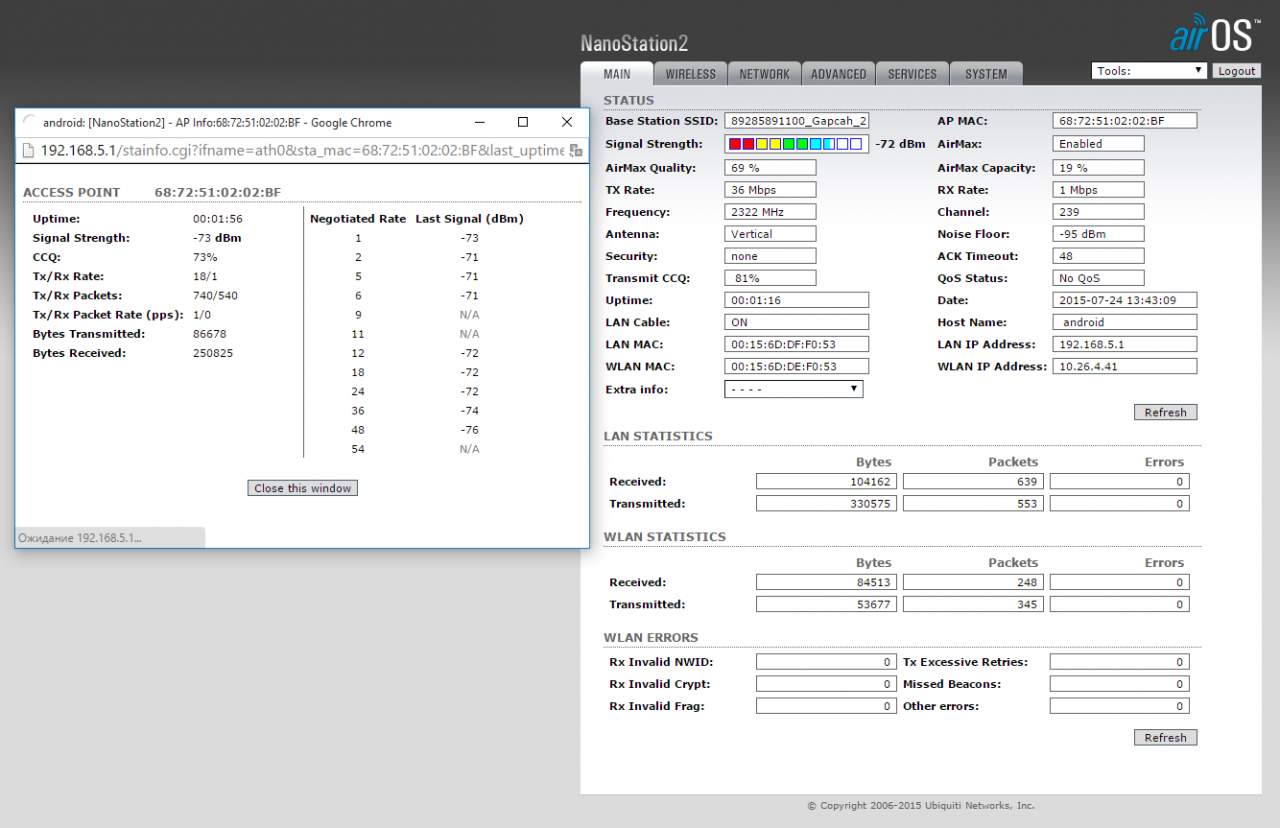Image resolution: width=1280 pixels, height=828 pixels.
Task: Expand the Extra info dropdown
Action: pos(793,389)
